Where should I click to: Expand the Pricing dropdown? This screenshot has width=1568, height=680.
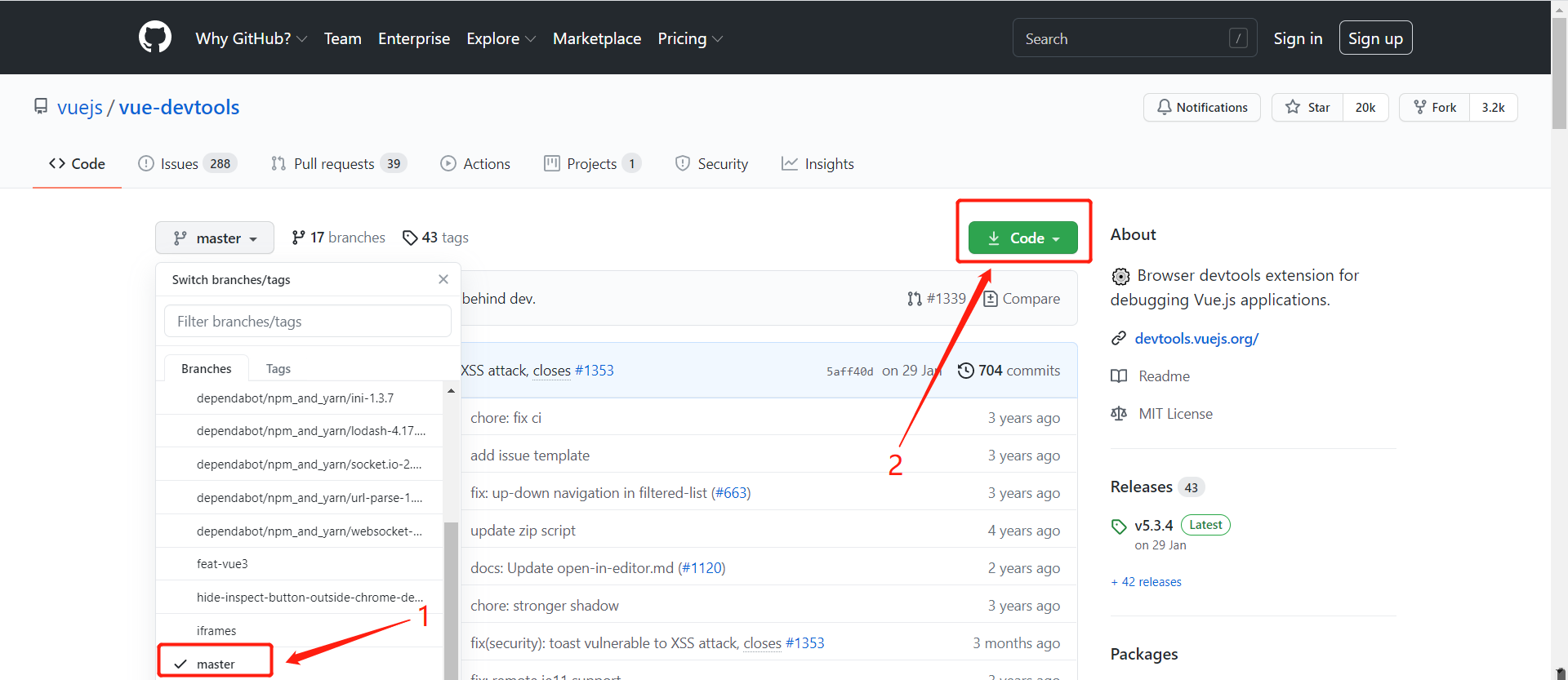point(690,38)
